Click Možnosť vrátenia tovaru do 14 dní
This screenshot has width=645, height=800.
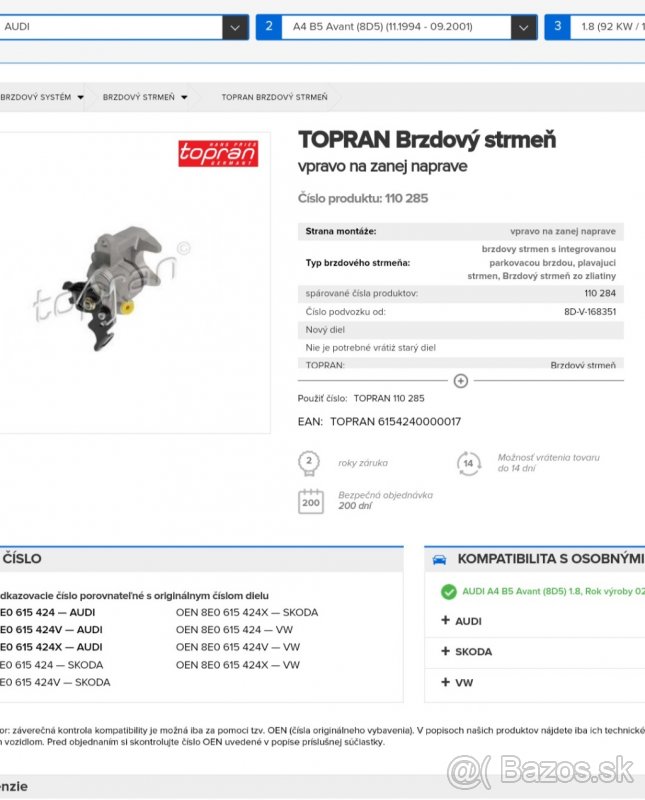click(549, 463)
